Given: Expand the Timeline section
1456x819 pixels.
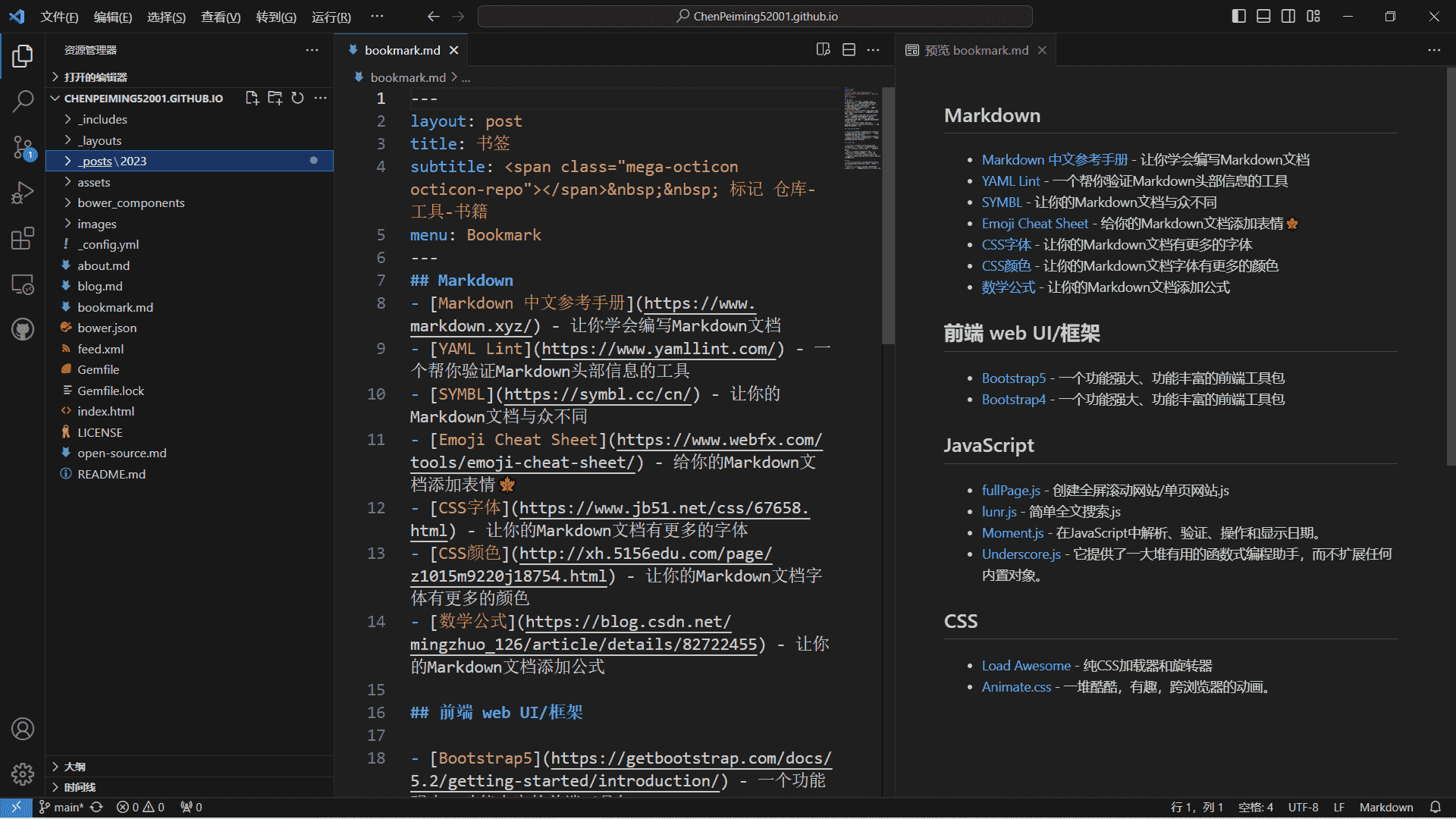Looking at the screenshot, I should pos(190,787).
